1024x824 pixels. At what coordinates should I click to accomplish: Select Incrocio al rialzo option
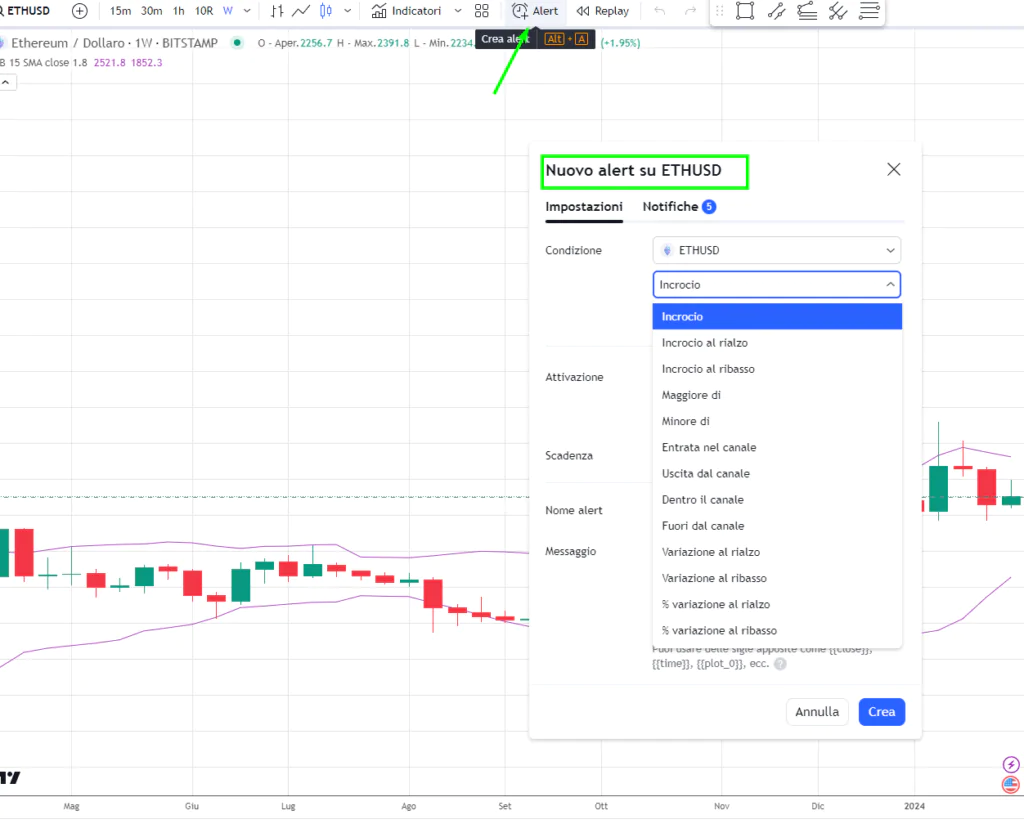(777, 343)
